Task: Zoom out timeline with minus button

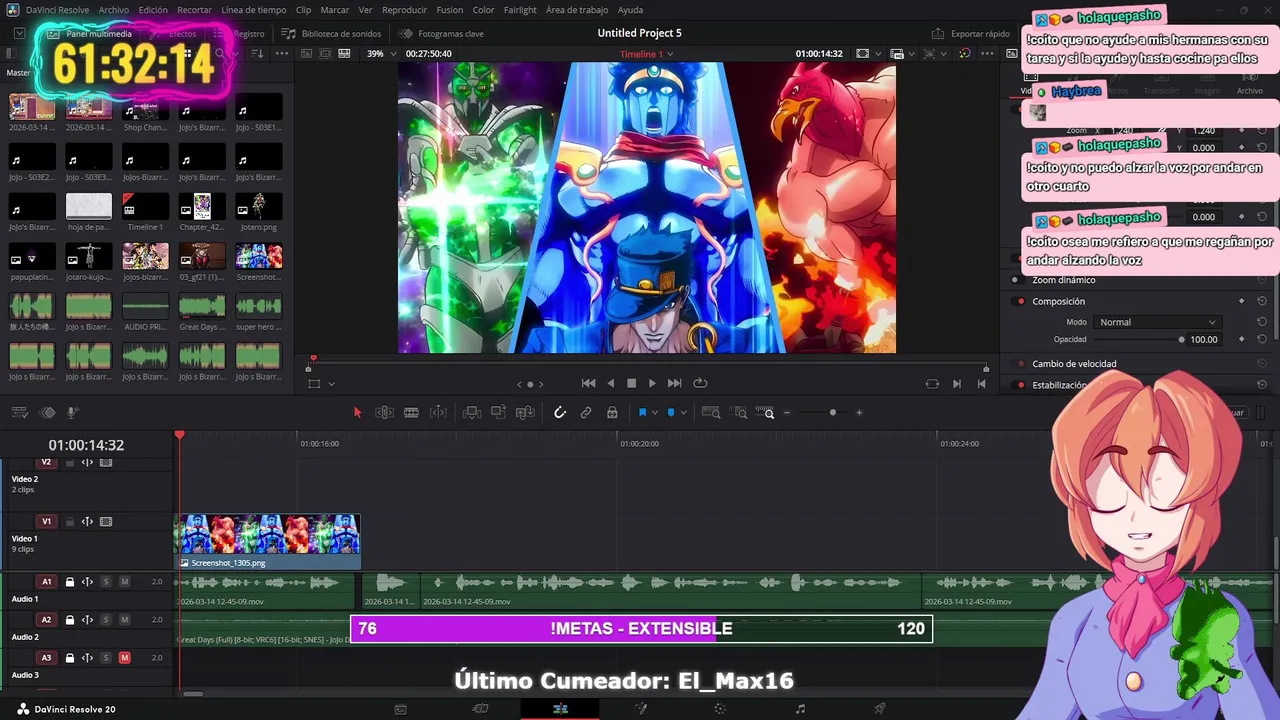Action: (787, 412)
